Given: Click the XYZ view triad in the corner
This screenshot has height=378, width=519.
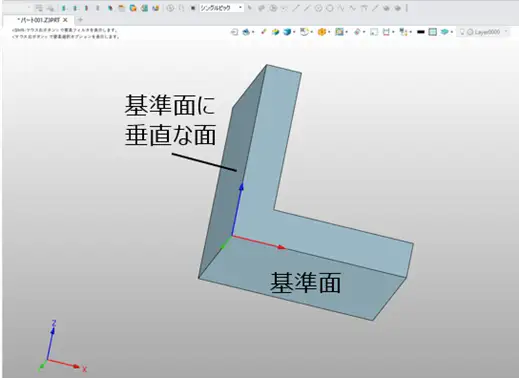Looking at the screenshot, I should click(62, 347).
